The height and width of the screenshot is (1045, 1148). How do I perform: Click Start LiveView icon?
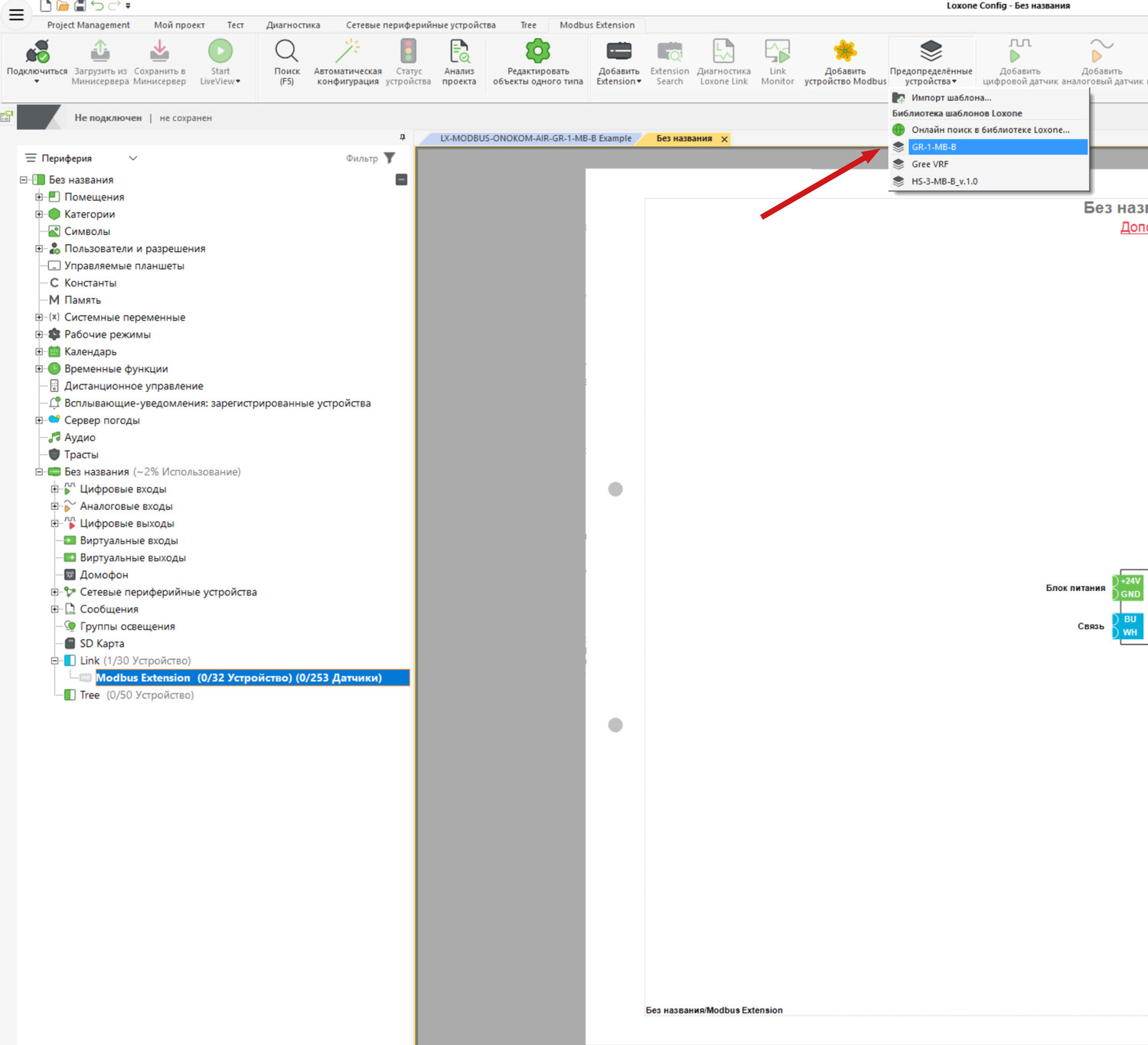(x=220, y=52)
